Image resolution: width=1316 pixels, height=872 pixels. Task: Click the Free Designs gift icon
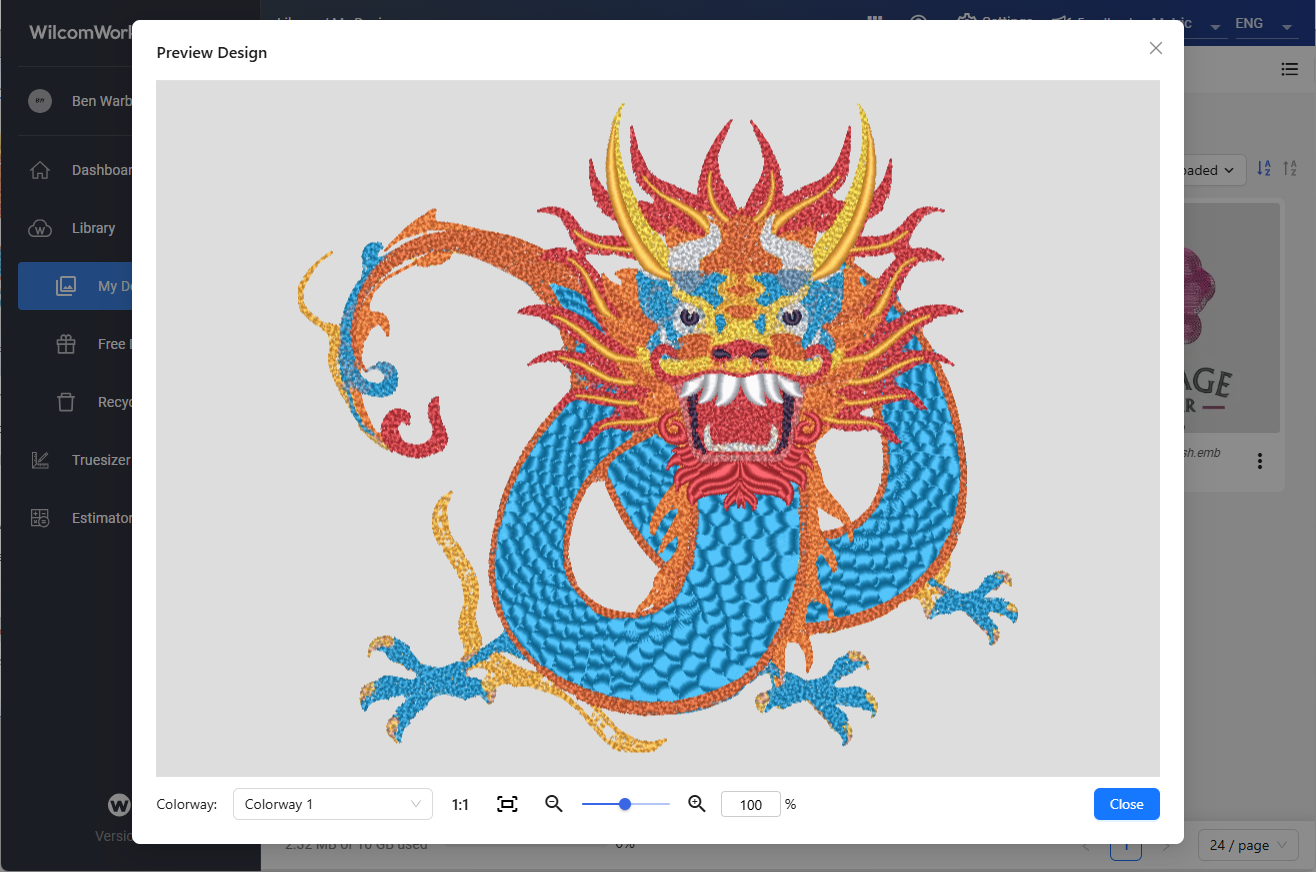click(66, 344)
